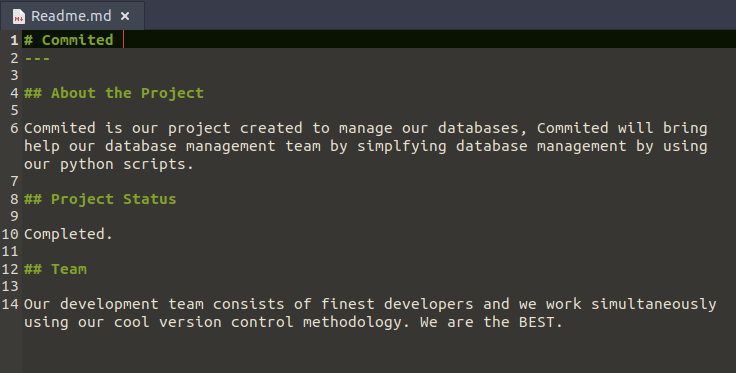This screenshot has height=373, width=736.
Task: Click the word 'databases,' in line 6
Action: pos(478,128)
